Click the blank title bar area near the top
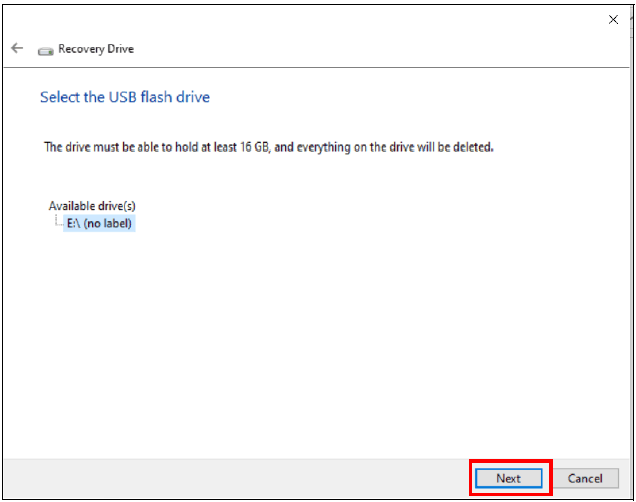This screenshot has width=636, height=502. [300, 20]
